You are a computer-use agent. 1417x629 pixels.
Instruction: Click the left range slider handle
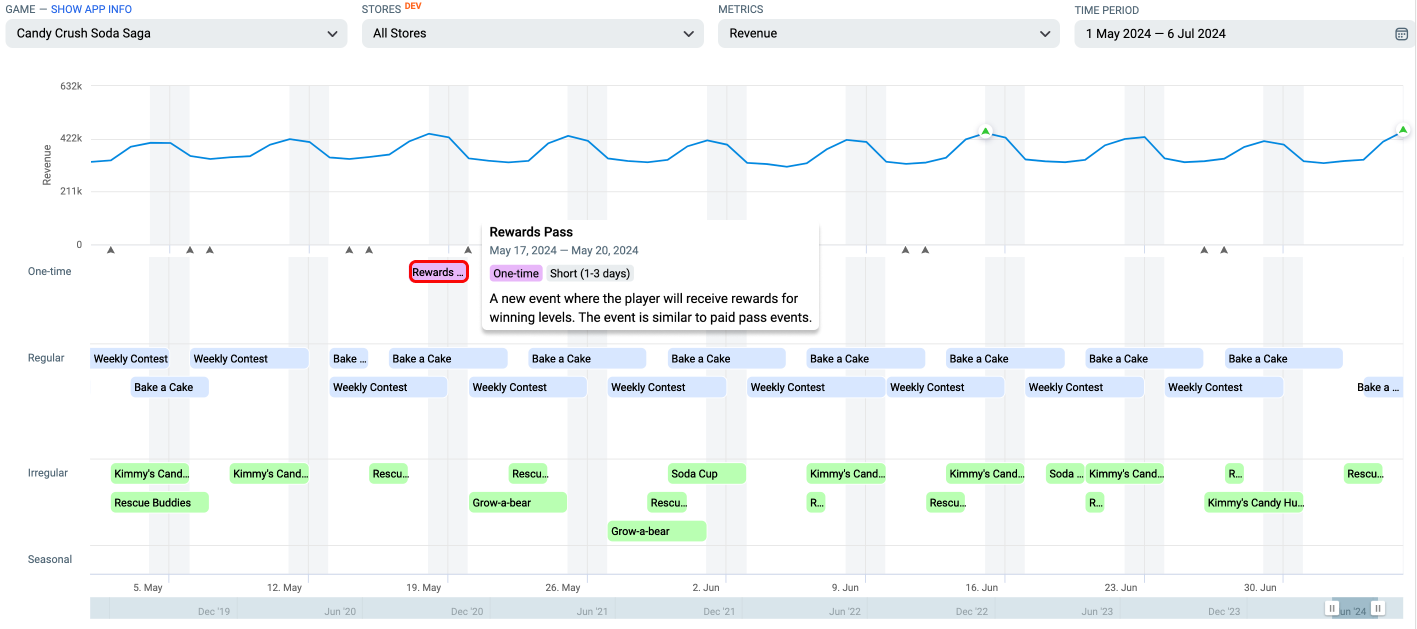[1332, 608]
